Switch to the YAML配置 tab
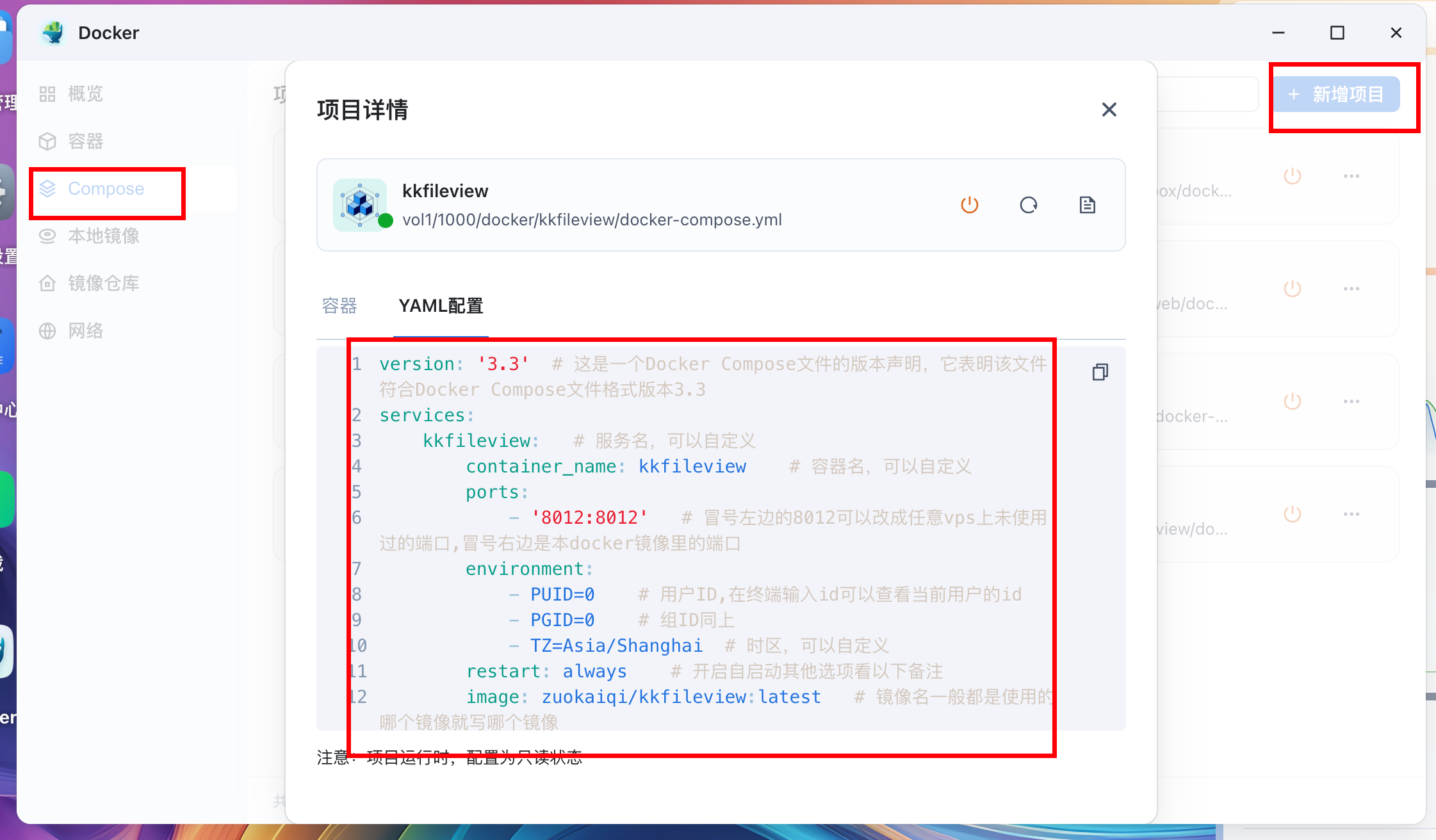Viewport: 1436px width, 840px height. pyautogui.click(x=441, y=306)
